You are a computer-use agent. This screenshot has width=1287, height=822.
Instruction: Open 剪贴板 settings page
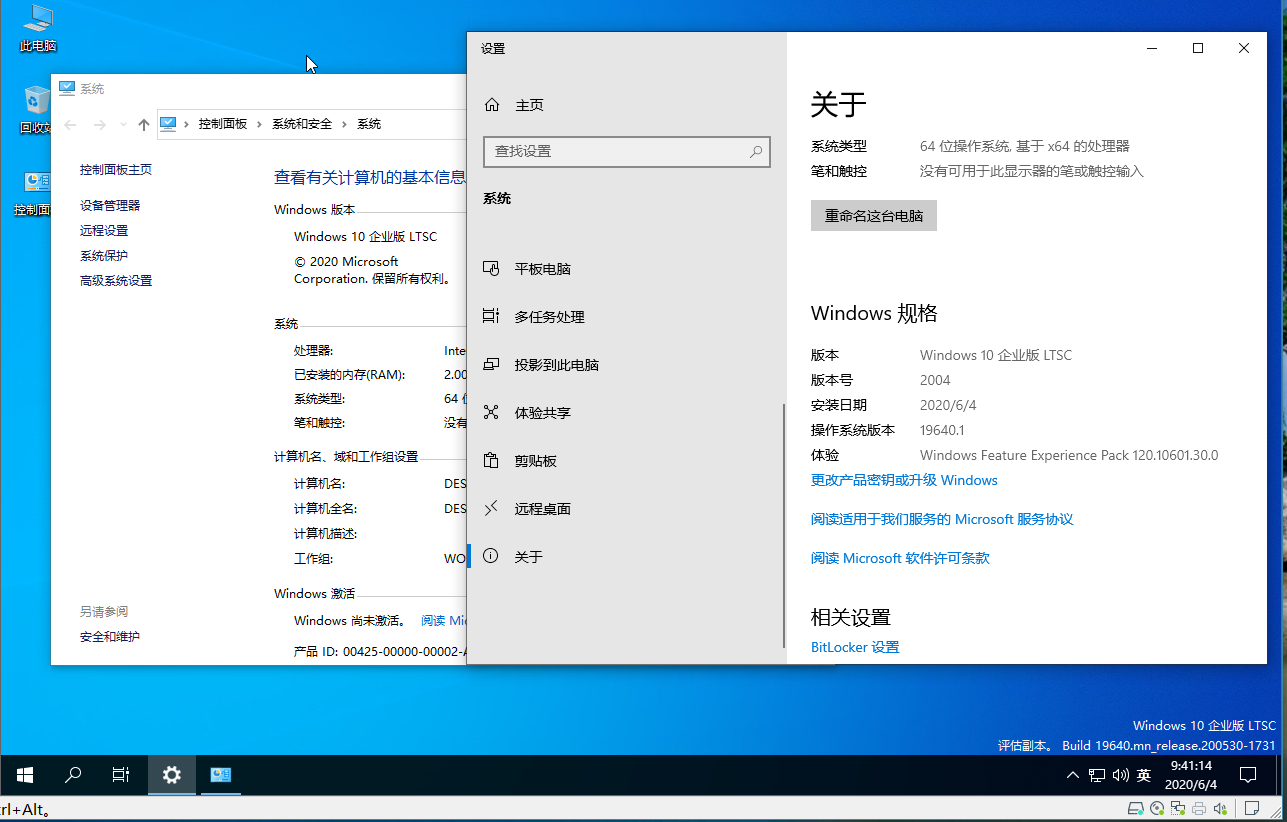click(625, 461)
